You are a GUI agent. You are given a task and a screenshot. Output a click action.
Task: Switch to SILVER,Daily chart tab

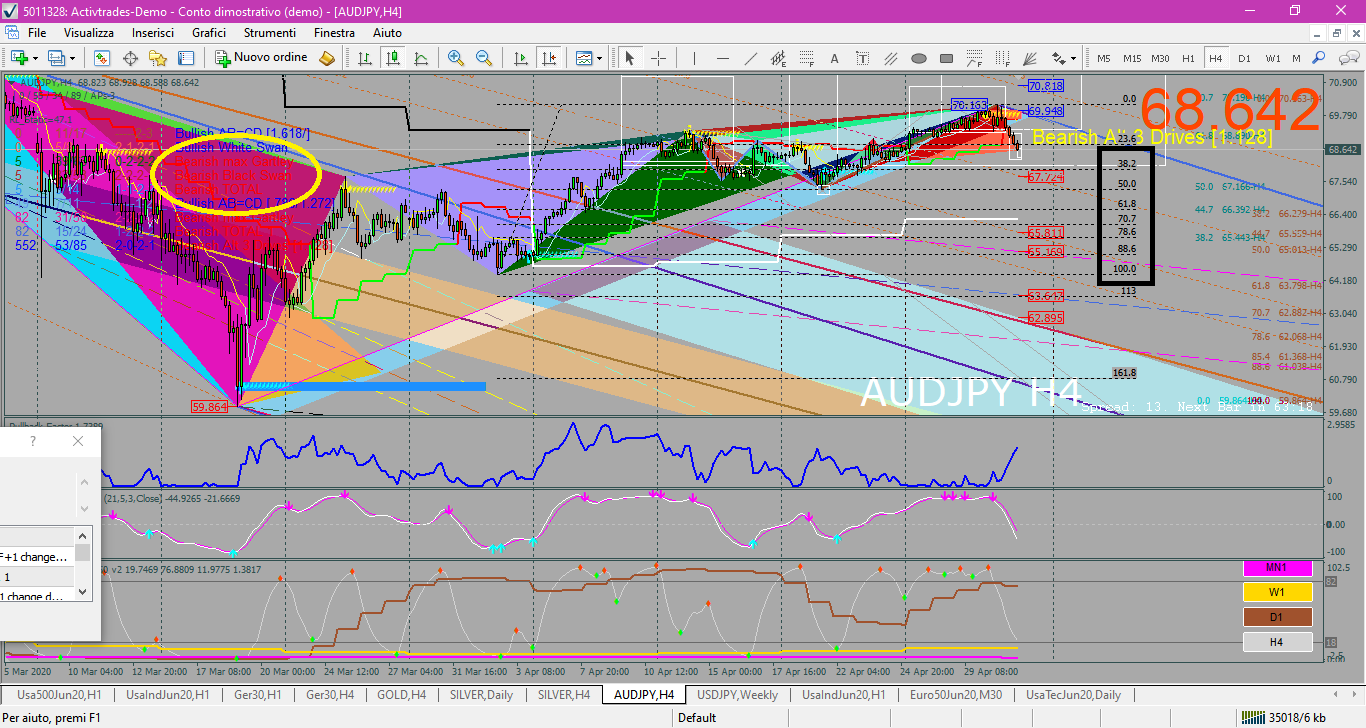[483, 694]
